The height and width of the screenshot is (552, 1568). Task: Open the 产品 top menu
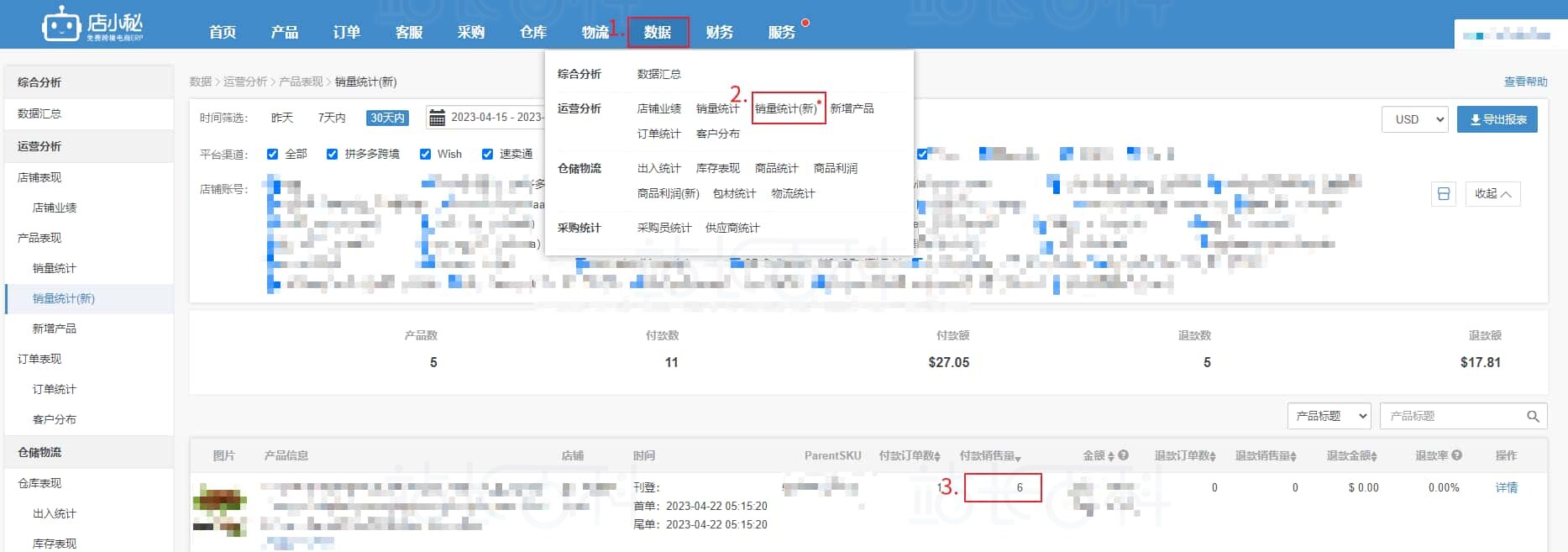285,32
